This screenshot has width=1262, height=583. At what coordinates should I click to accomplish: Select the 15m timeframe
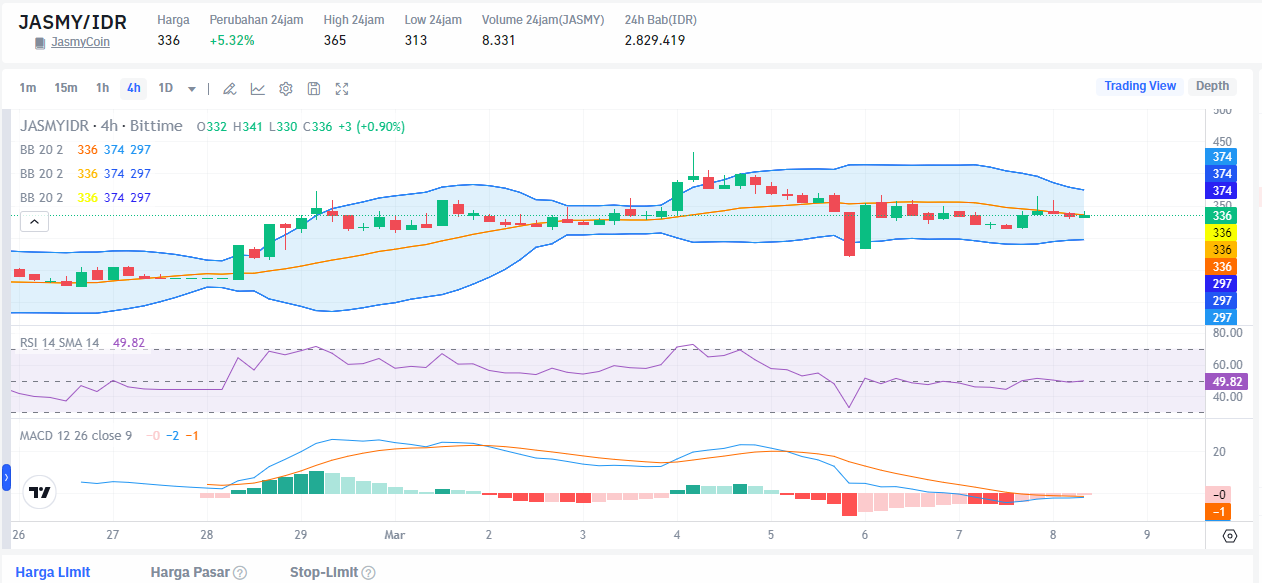tap(66, 88)
